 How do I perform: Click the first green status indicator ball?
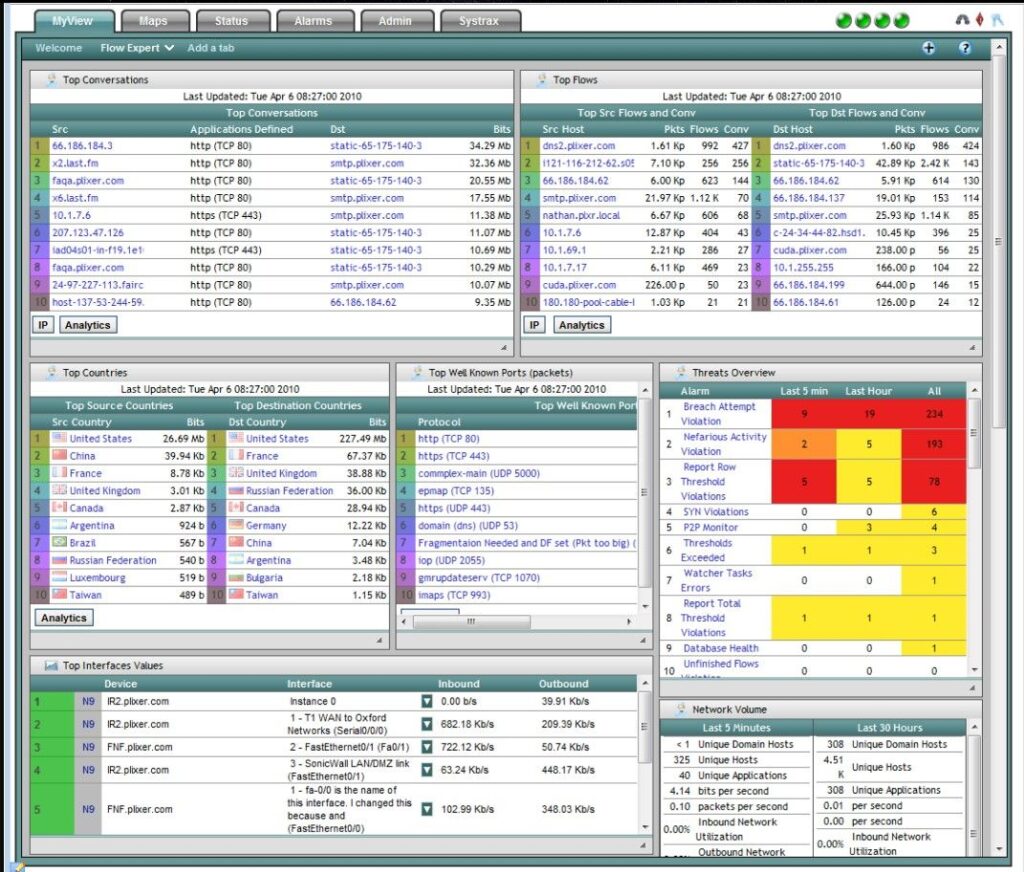tap(843, 21)
